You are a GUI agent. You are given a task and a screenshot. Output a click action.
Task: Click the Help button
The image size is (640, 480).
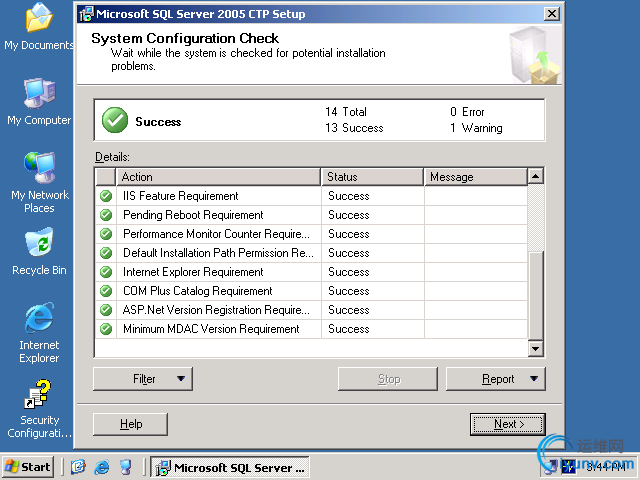point(131,424)
